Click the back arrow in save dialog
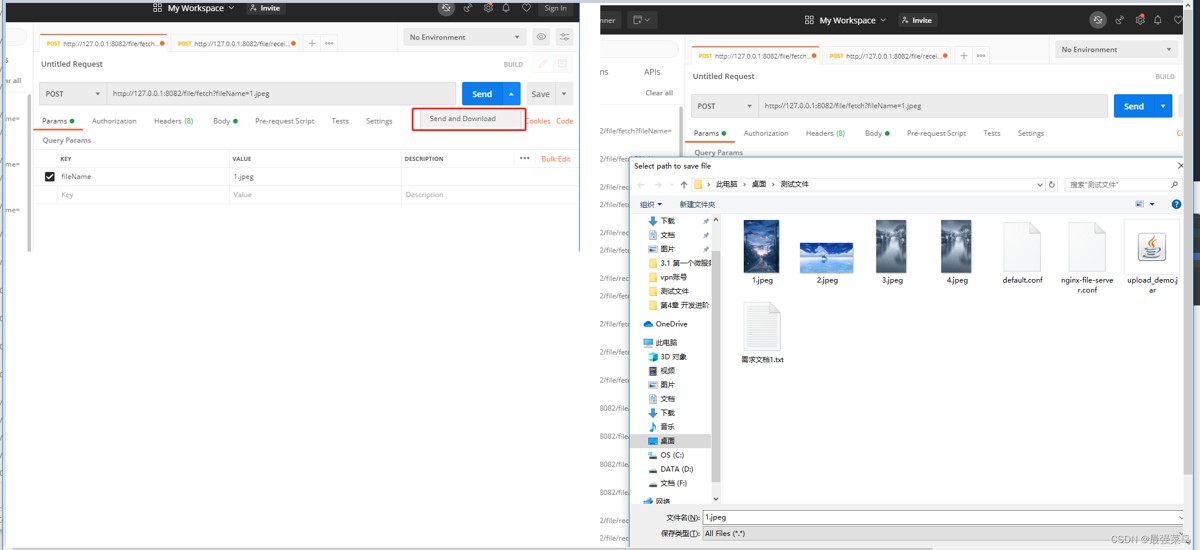 (x=641, y=185)
